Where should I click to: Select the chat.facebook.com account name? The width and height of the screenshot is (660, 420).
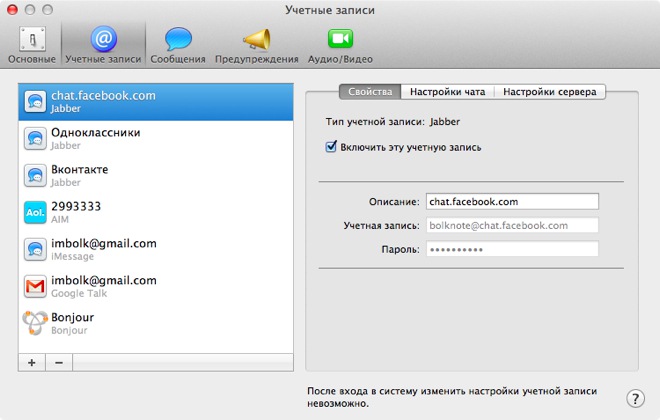103,96
